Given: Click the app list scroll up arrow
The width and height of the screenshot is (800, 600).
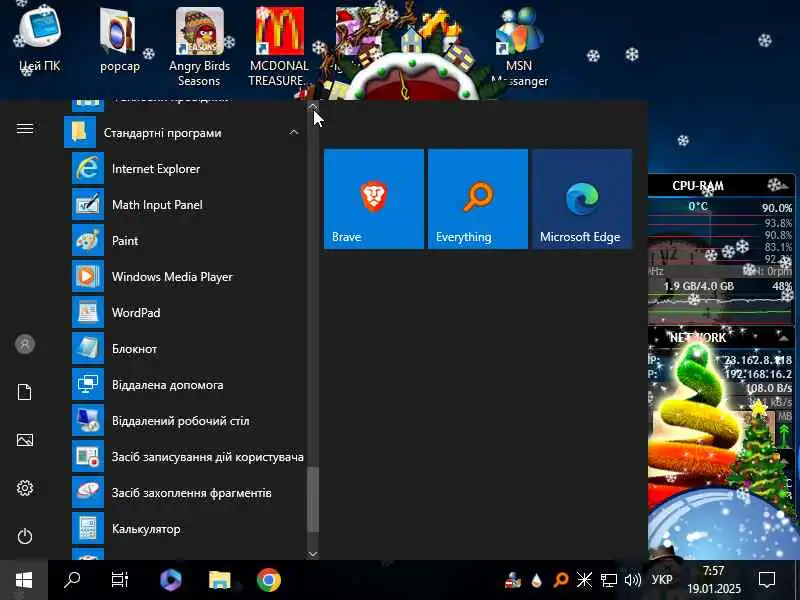Looking at the screenshot, I should tap(313, 107).
